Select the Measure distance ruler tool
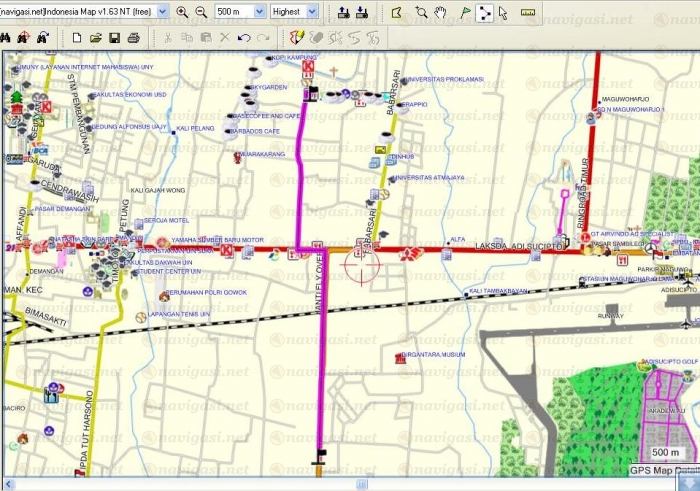 pyautogui.click(x=529, y=12)
